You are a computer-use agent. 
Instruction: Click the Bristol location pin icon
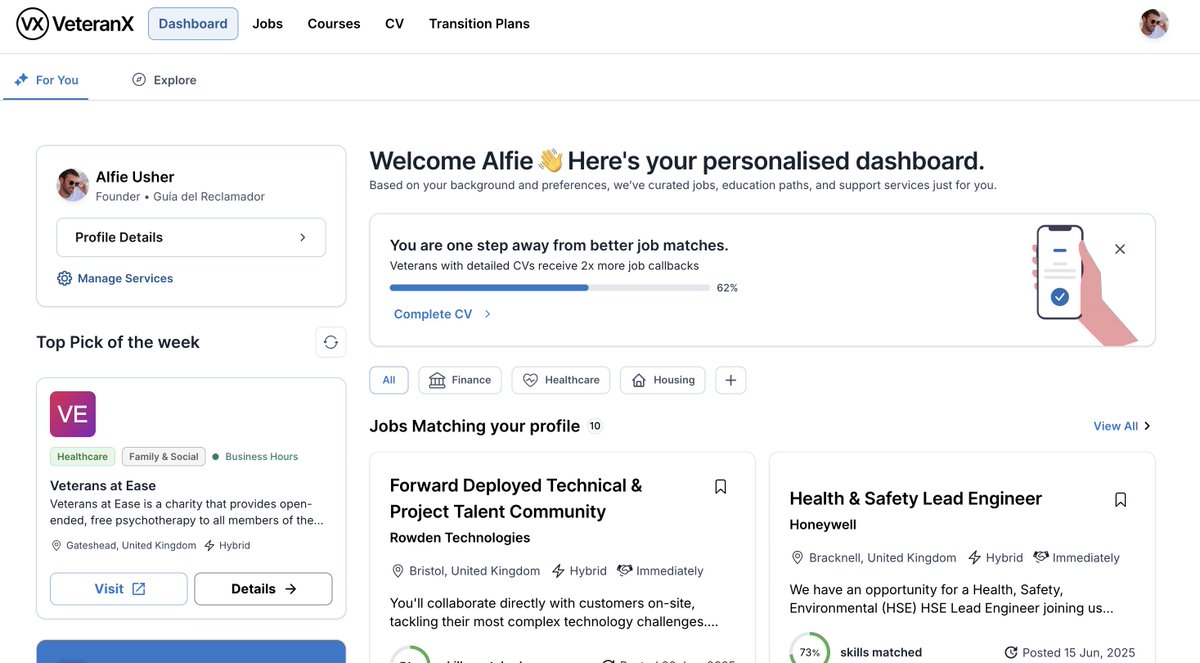point(398,571)
